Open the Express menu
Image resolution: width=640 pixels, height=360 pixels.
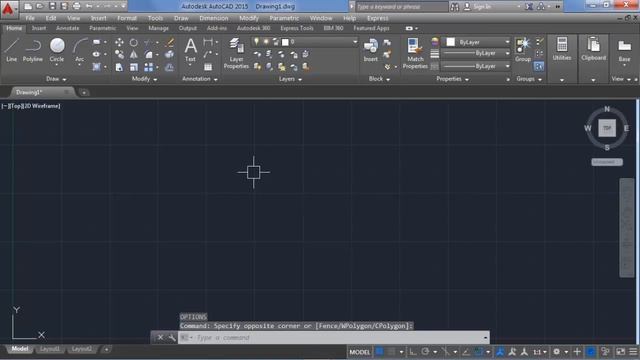[378, 18]
